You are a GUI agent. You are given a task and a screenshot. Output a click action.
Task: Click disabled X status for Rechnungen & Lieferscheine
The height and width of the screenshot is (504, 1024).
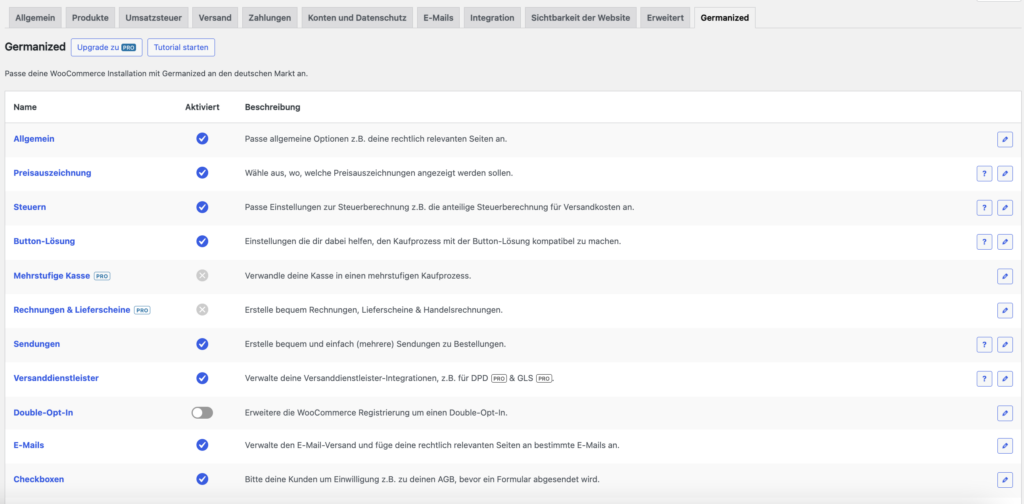coord(202,309)
